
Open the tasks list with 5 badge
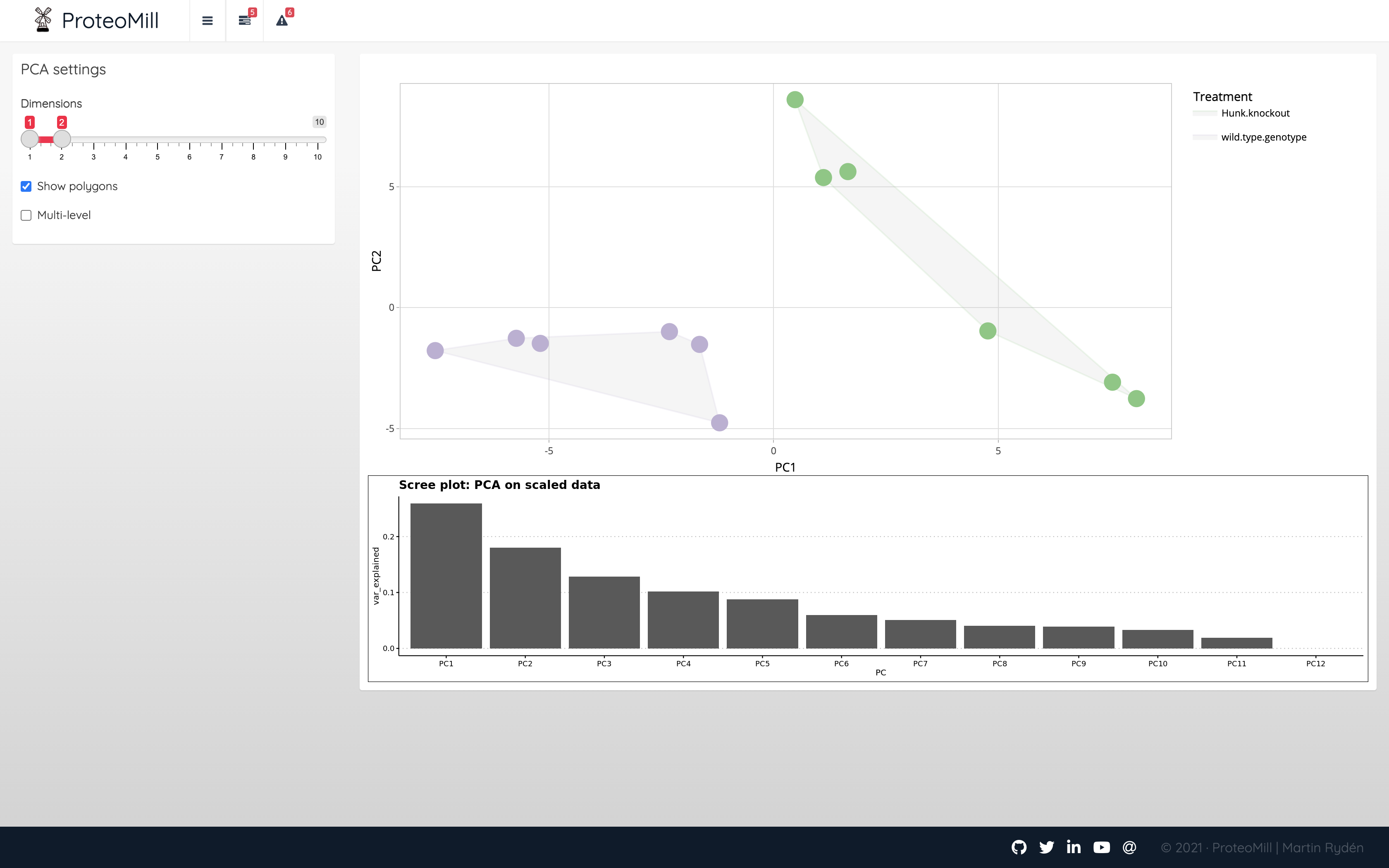point(244,21)
